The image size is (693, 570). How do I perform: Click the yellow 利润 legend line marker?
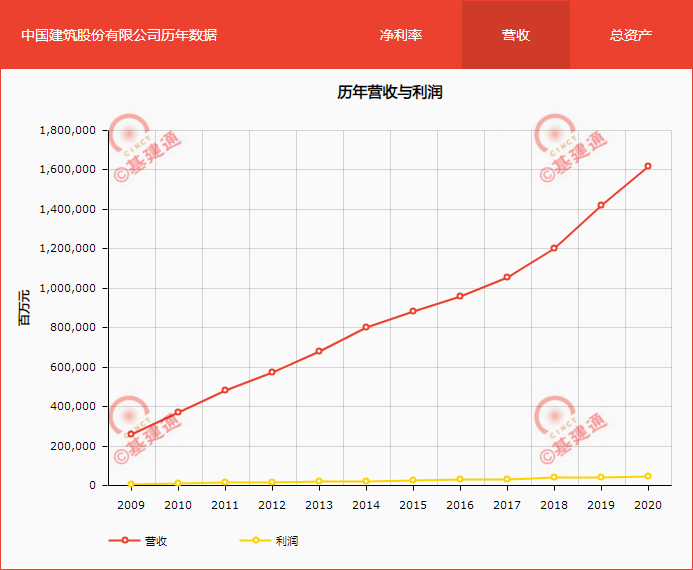[x=256, y=541]
